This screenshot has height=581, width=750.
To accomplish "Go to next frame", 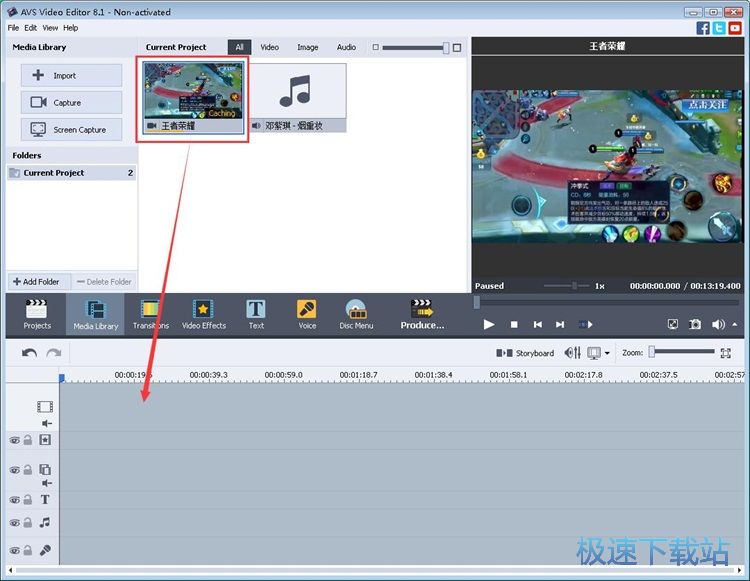I will (560, 325).
